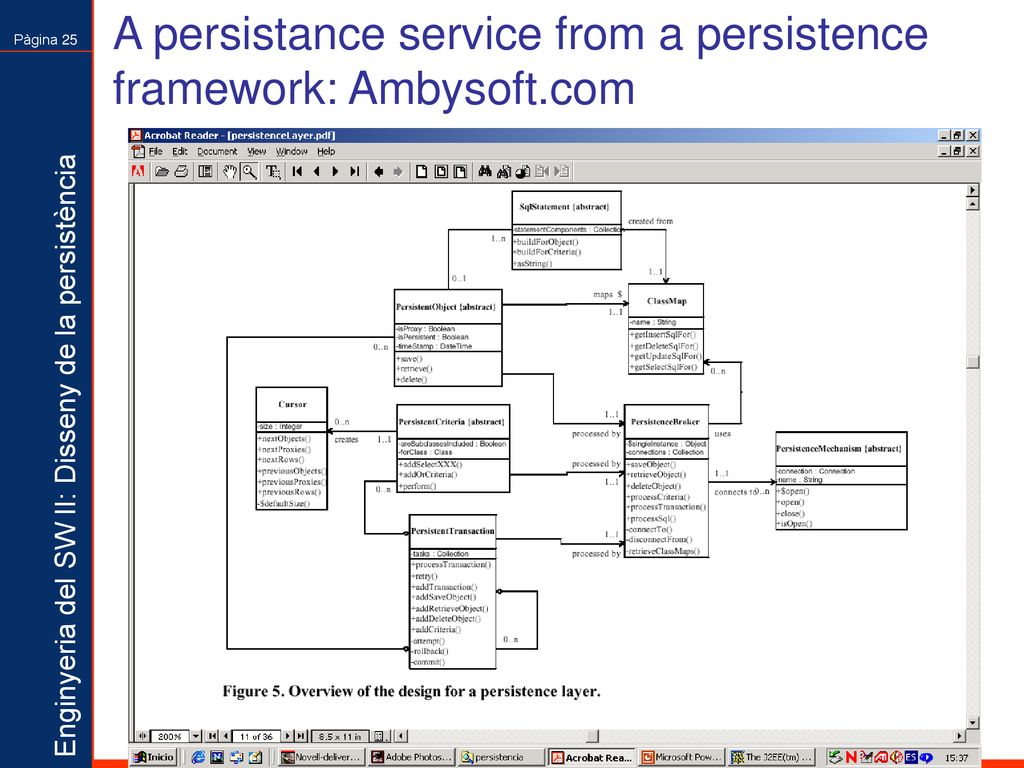This screenshot has height=768, width=1024.
Task: Click the horizontal scrollbar left arrow
Action: [x=401, y=736]
